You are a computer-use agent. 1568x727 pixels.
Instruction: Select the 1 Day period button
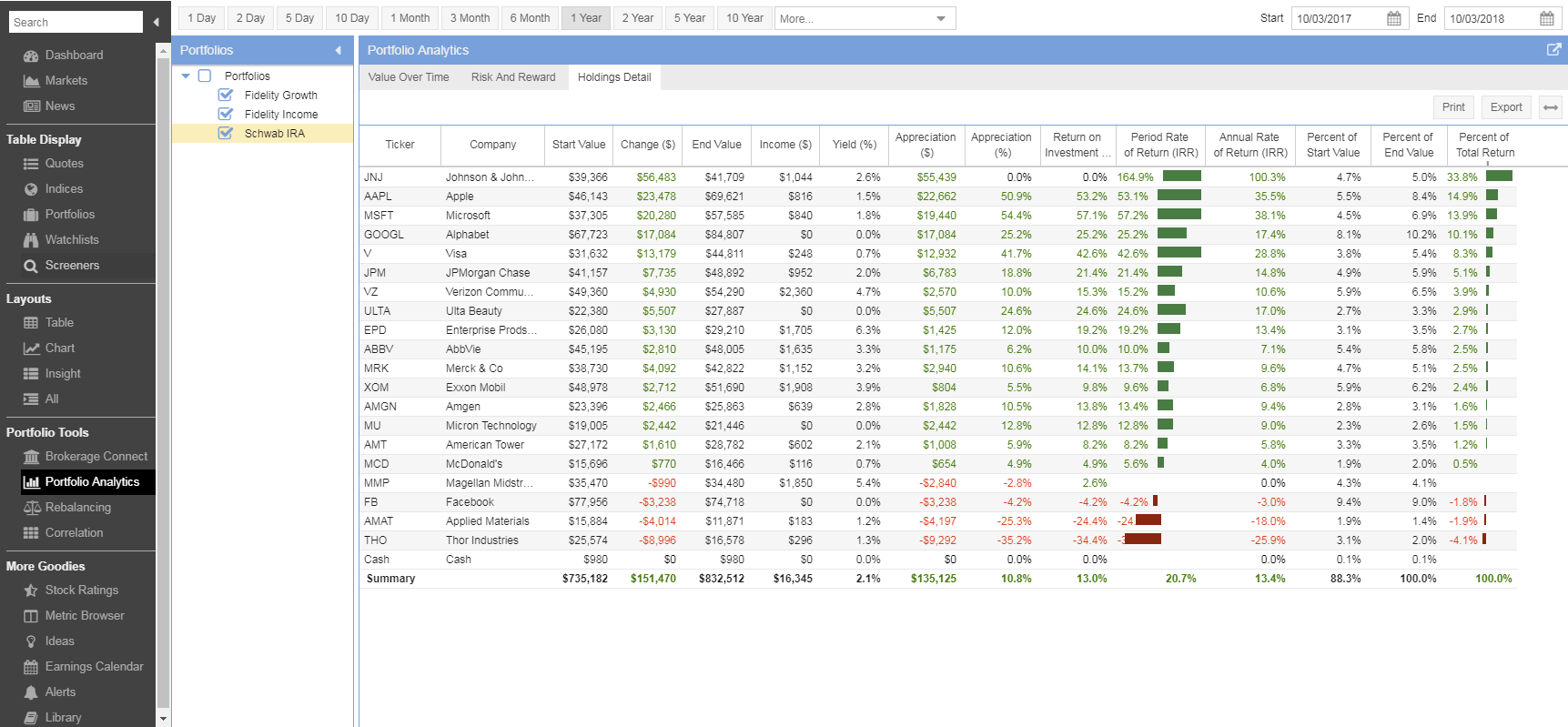click(x=201, y=18)
